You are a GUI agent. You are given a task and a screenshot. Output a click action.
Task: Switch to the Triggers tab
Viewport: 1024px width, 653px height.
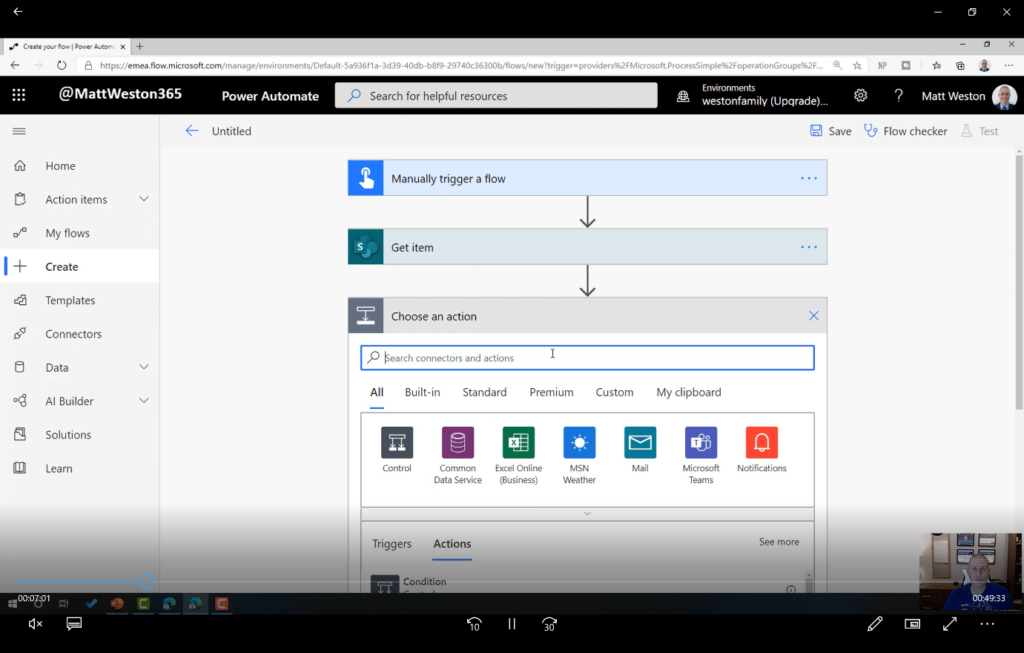coord(392,544)
